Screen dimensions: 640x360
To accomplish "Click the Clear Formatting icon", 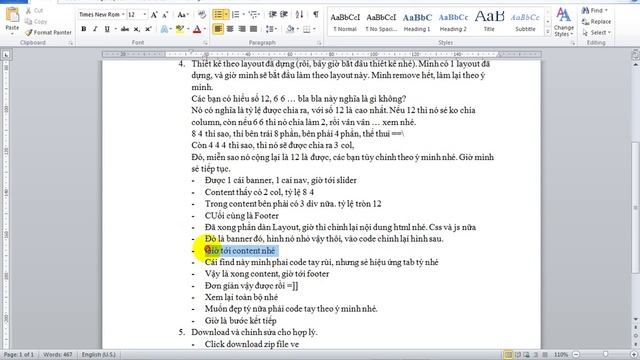I will pyautogui.click(x=202, y=15).
